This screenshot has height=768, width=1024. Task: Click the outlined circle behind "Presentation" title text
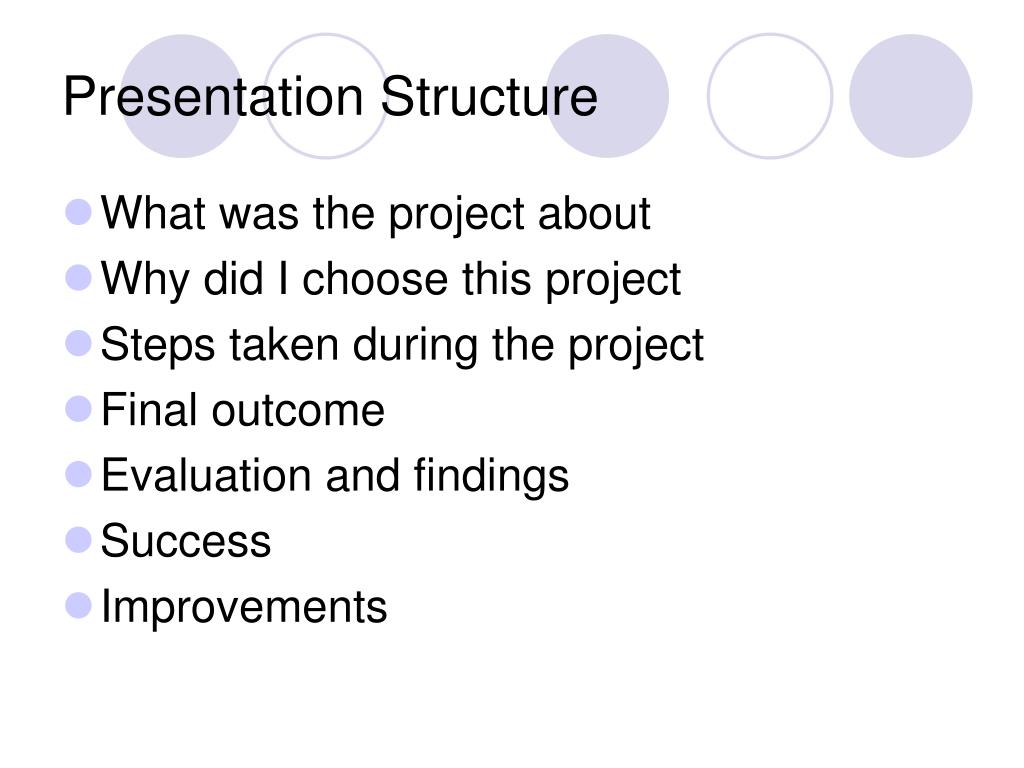click(326, 96)
